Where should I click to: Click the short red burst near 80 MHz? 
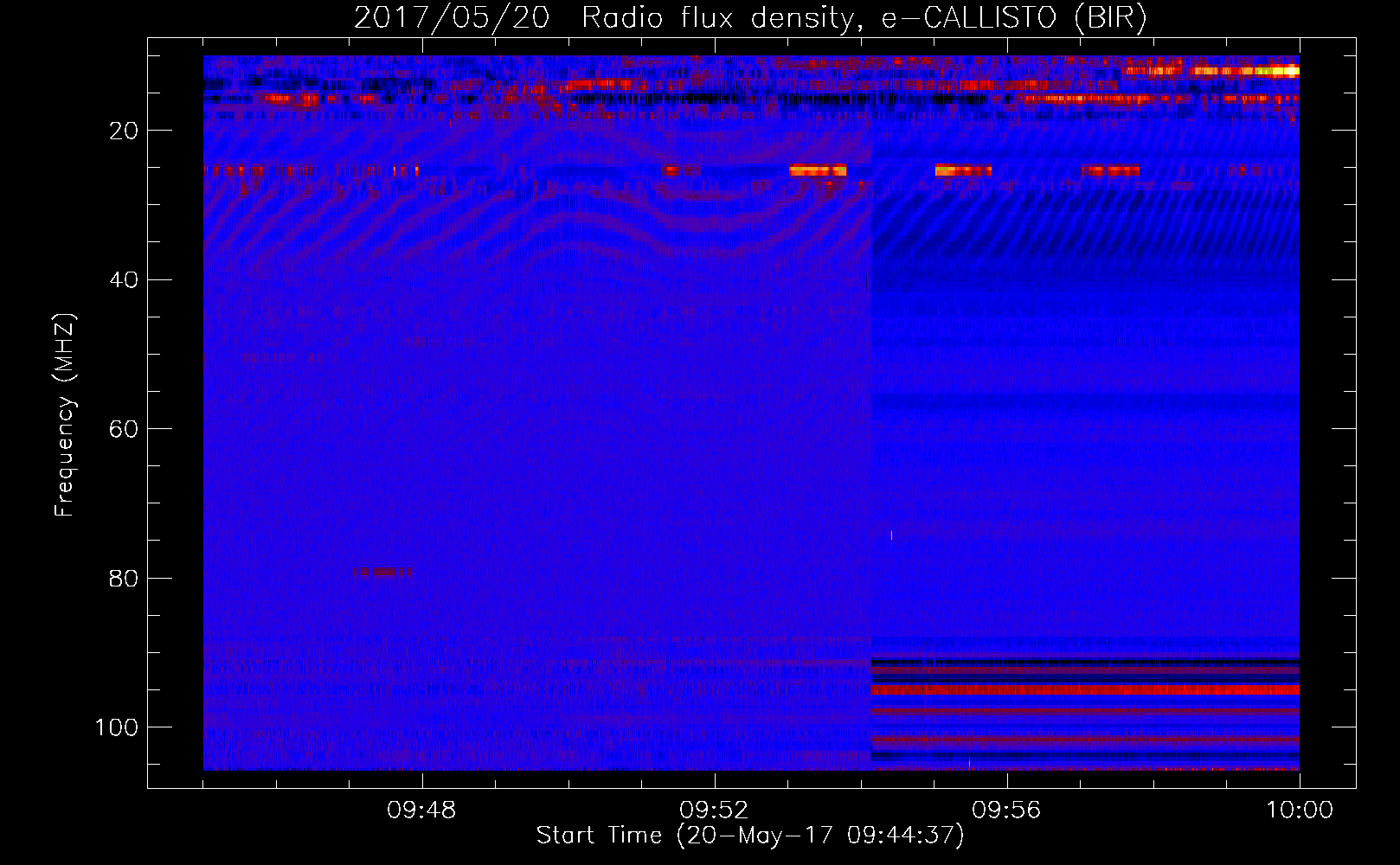tap(382, 572)
